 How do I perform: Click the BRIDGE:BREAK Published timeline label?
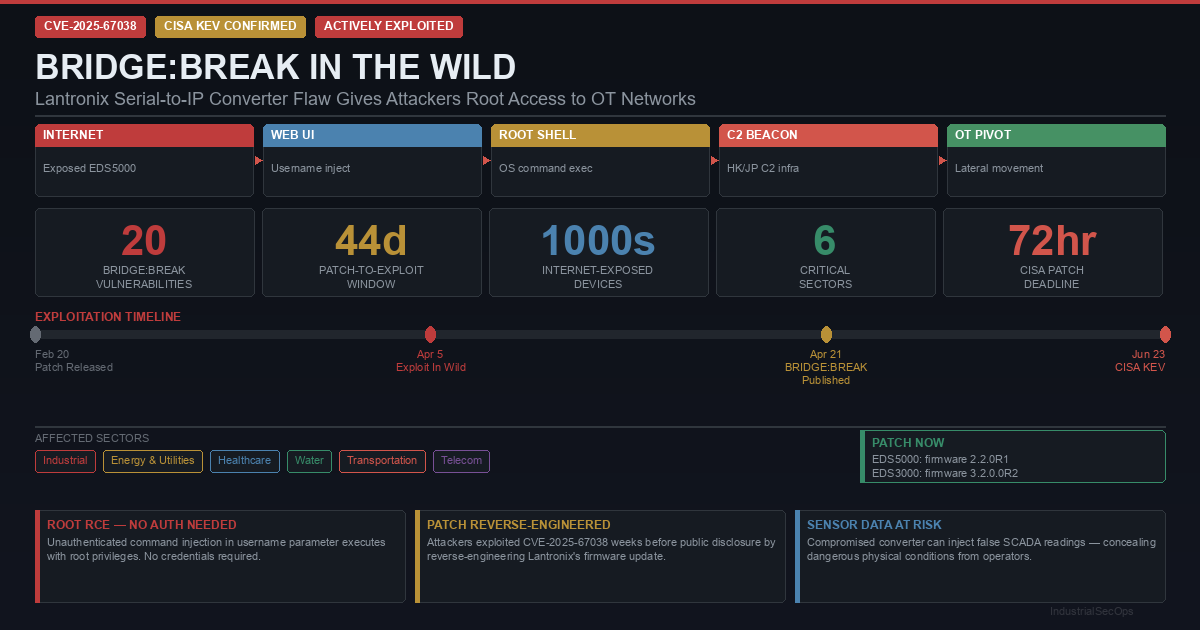coord(826,374)
